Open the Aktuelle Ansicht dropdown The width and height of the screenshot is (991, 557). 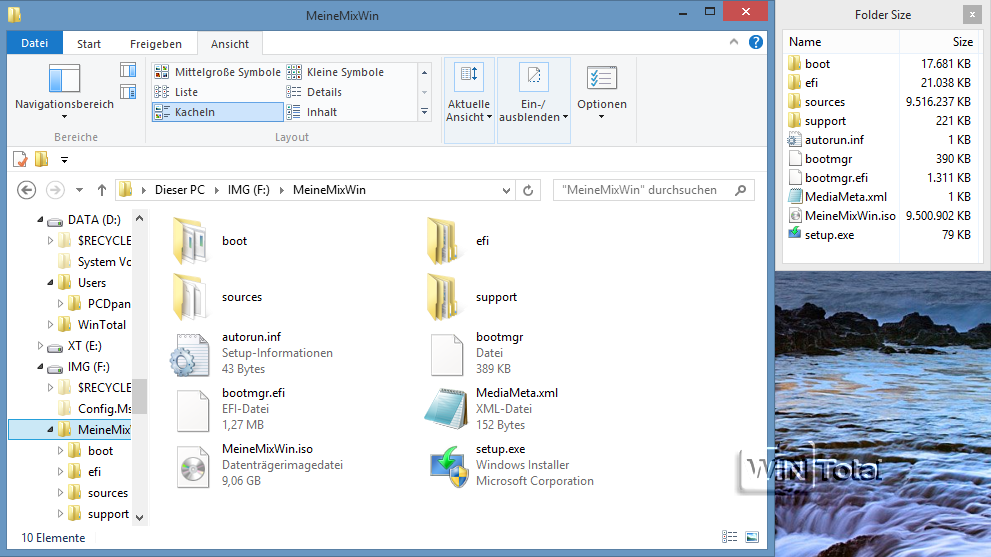tap(469, 100)
